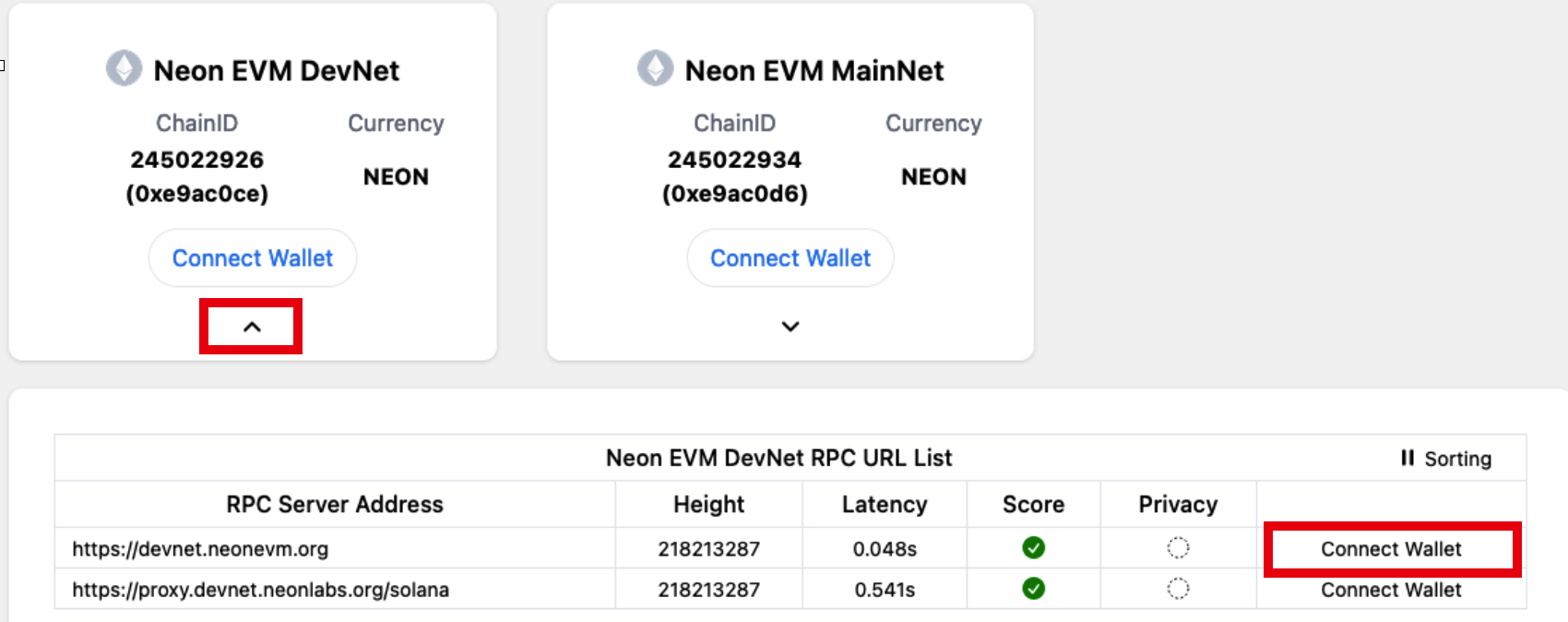Screen dimensions: 1568x622
Task: Click the Score column header
Action: tap(1034, 505)
